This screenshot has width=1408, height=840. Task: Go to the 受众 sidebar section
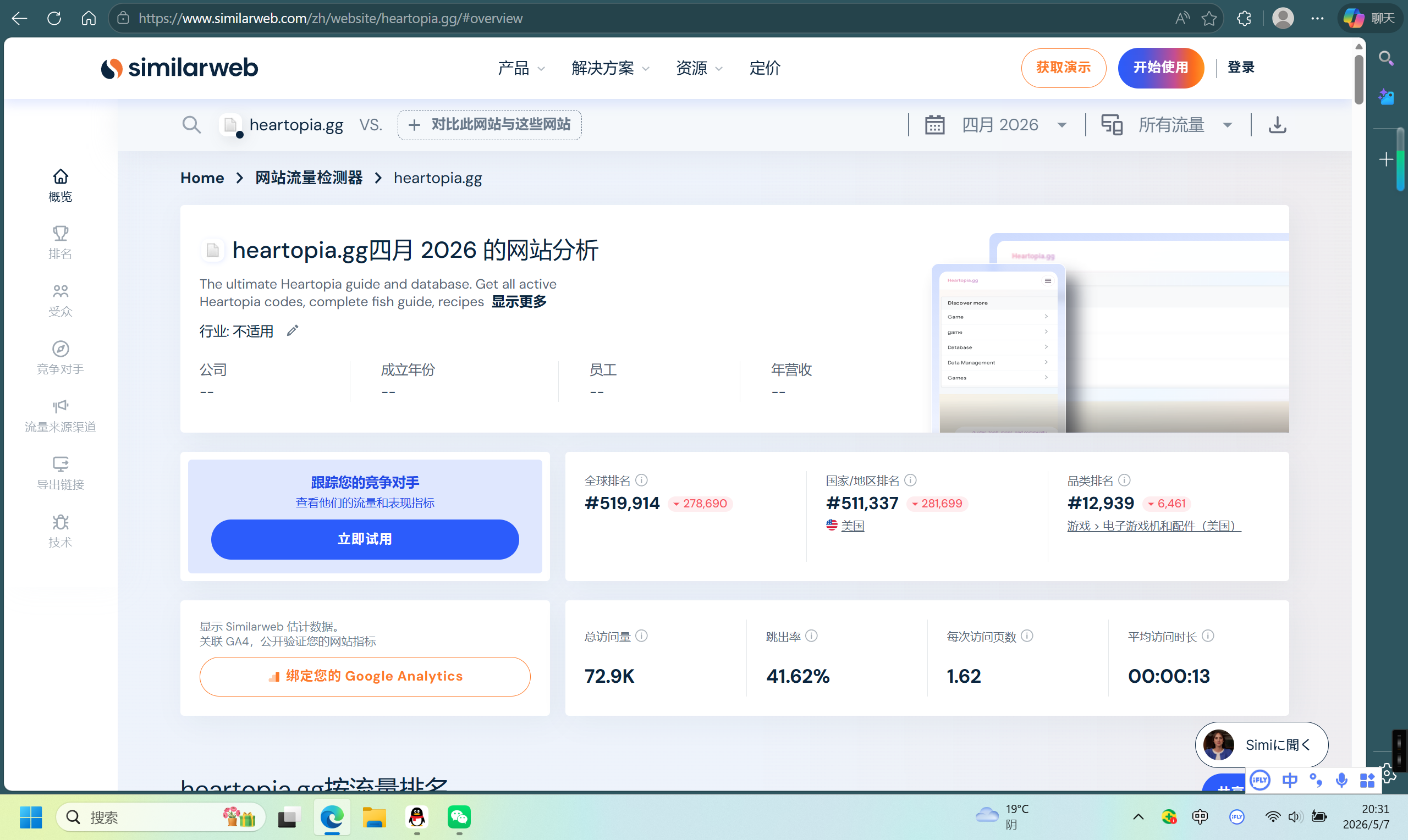[x=60, y=300]
